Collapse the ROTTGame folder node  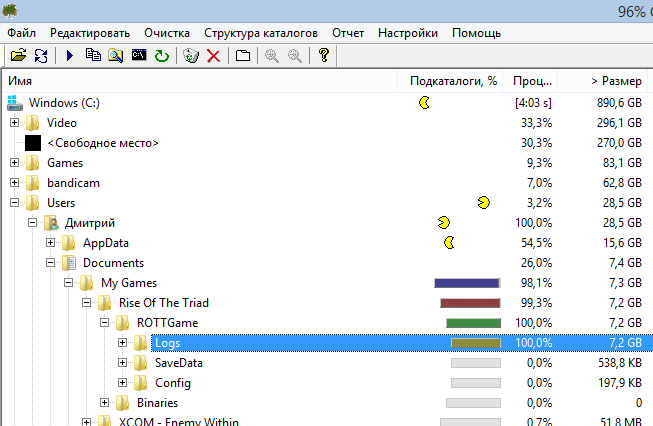[x=104, y=322]
